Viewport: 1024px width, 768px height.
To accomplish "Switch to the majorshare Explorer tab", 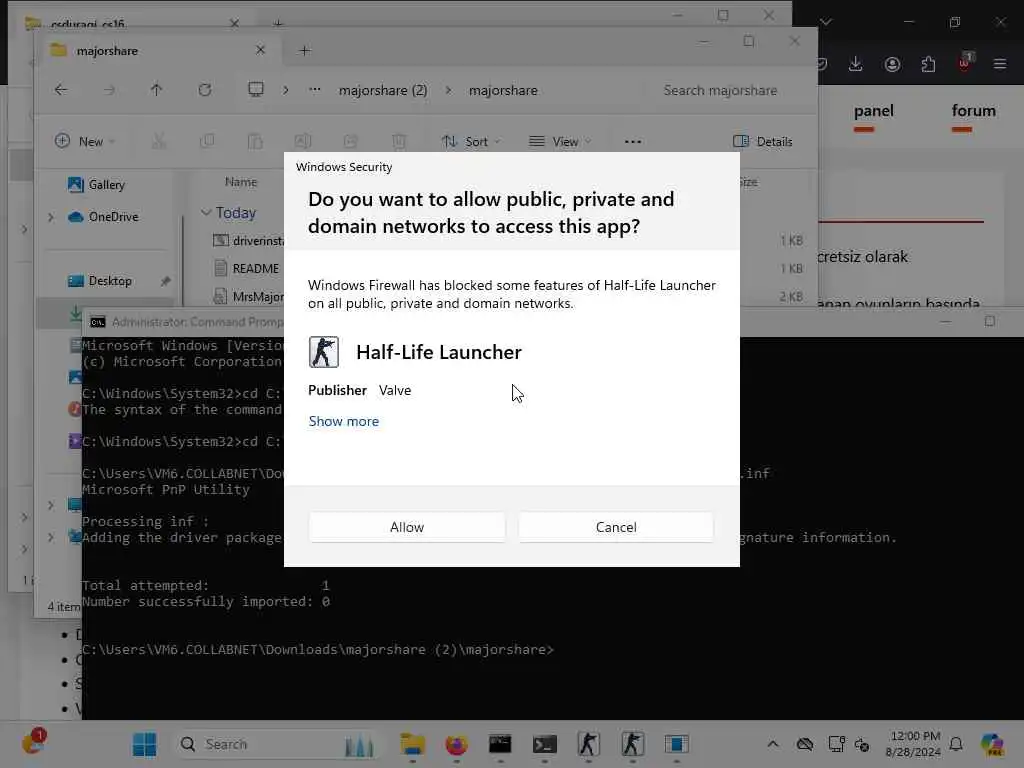I will pyautogui.click(x=157, y=50).
